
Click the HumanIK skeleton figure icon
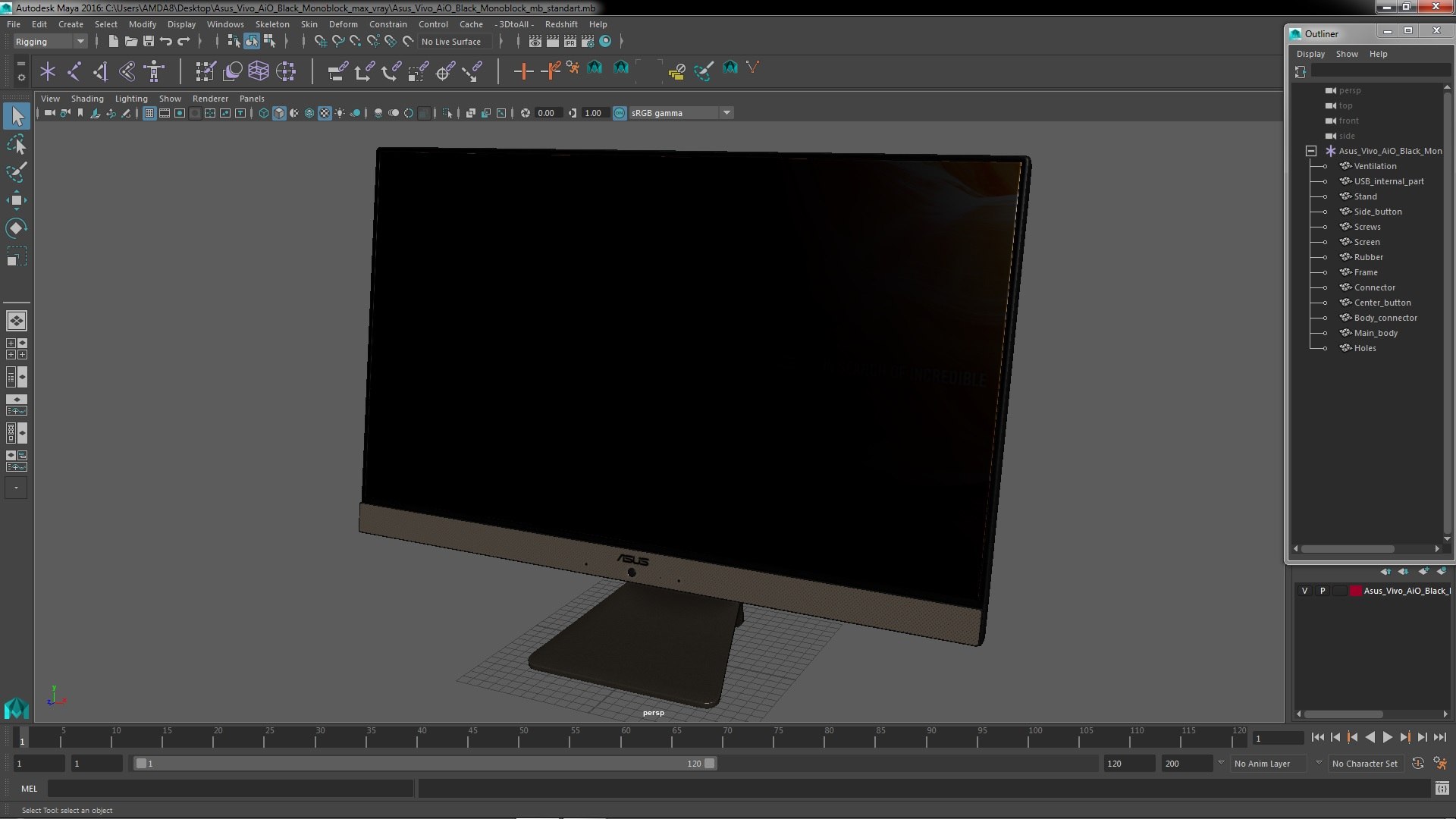[154, 71]
